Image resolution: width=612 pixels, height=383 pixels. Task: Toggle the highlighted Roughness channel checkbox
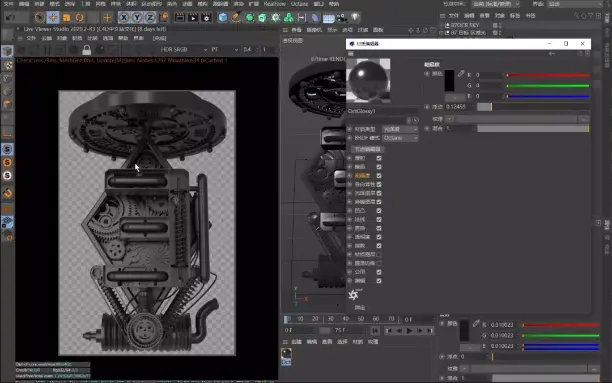[379, 176]
